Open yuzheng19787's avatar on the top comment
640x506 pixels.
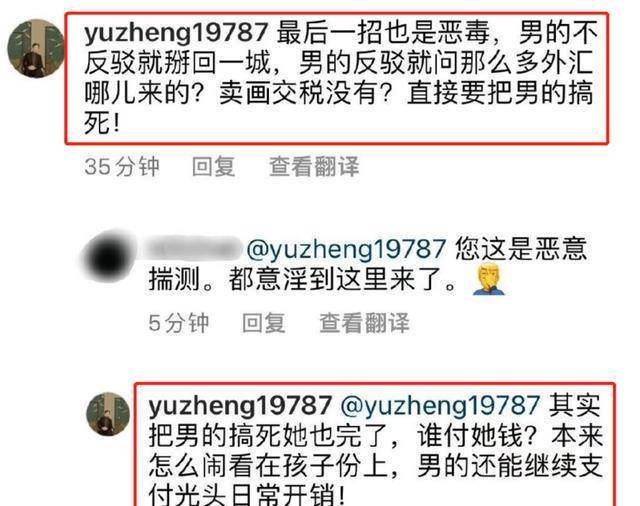point(36,48)
